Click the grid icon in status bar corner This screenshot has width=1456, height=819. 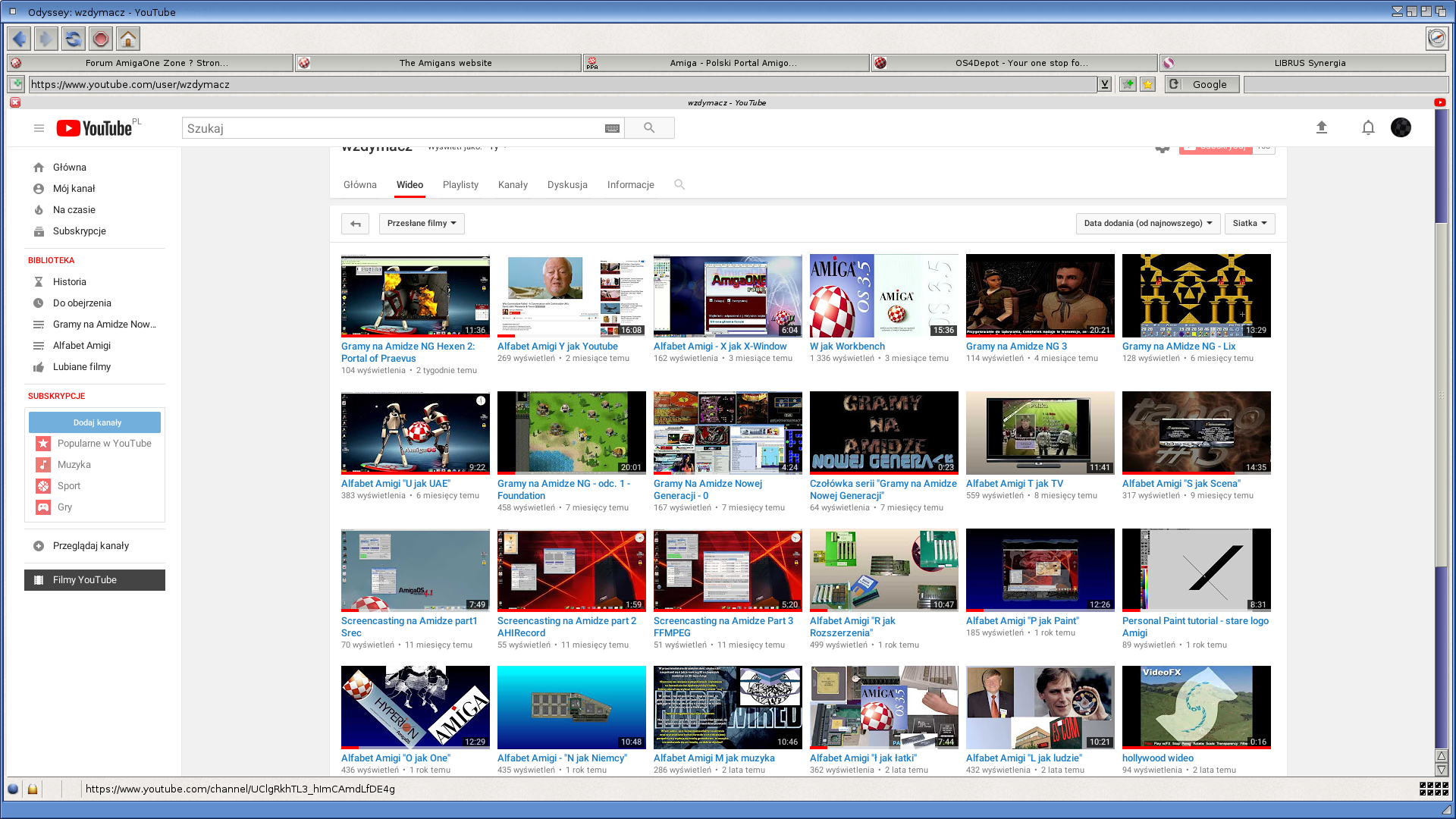tap(1433, 789)
